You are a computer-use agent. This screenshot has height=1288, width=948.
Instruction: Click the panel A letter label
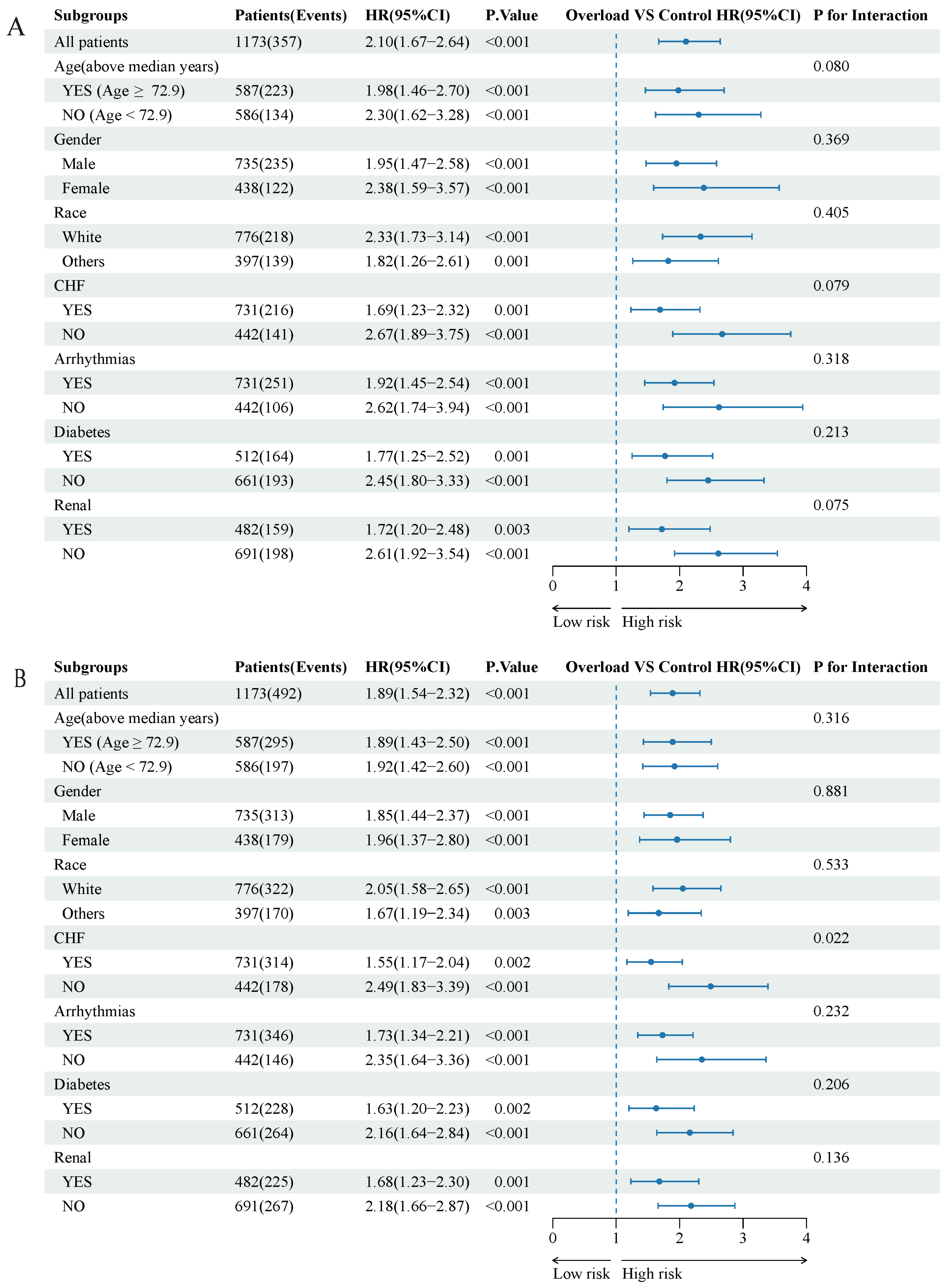(x=16, y=27)
